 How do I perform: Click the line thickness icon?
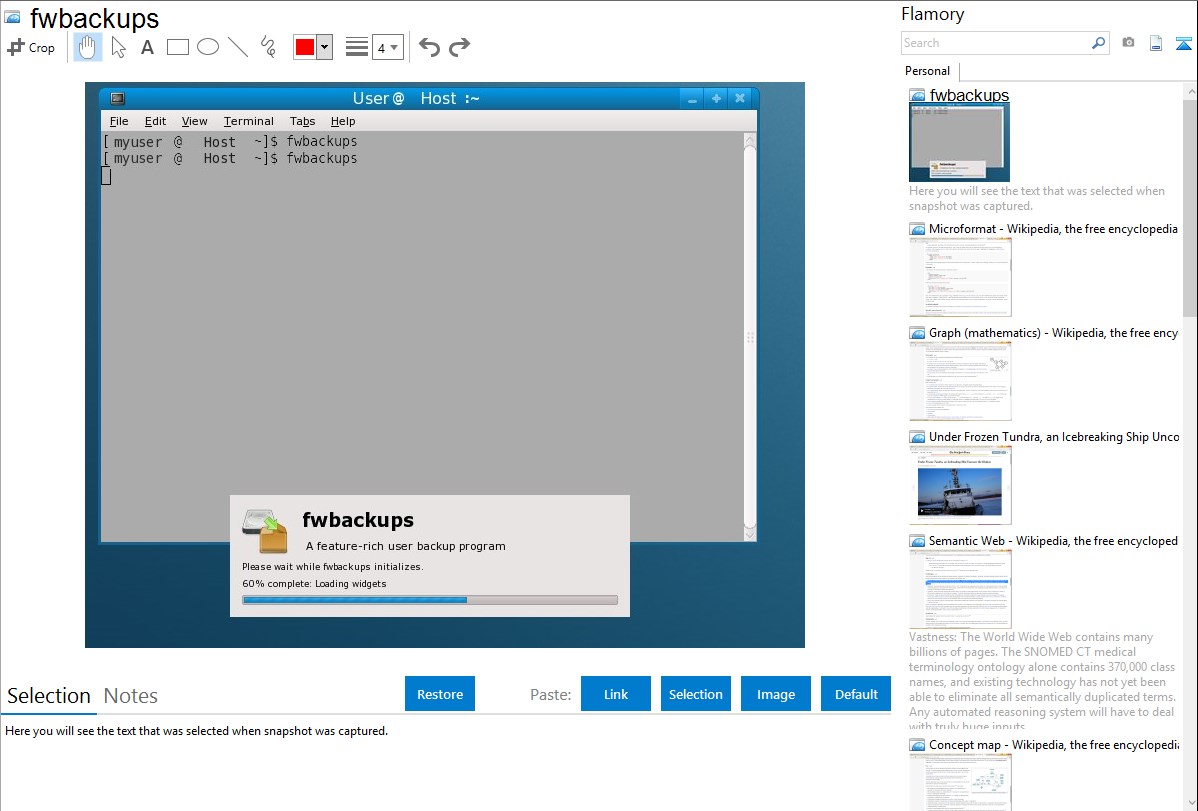click(356, 47)
